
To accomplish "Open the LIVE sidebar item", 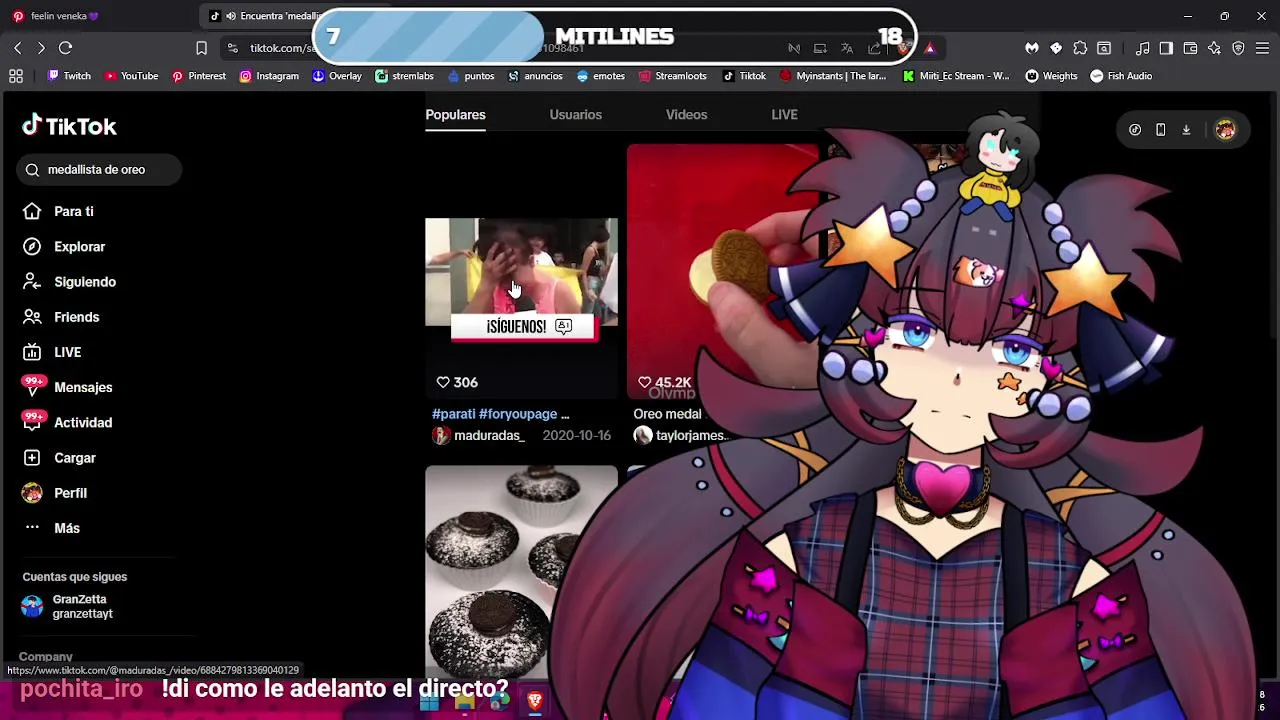I will pos(53,352).
